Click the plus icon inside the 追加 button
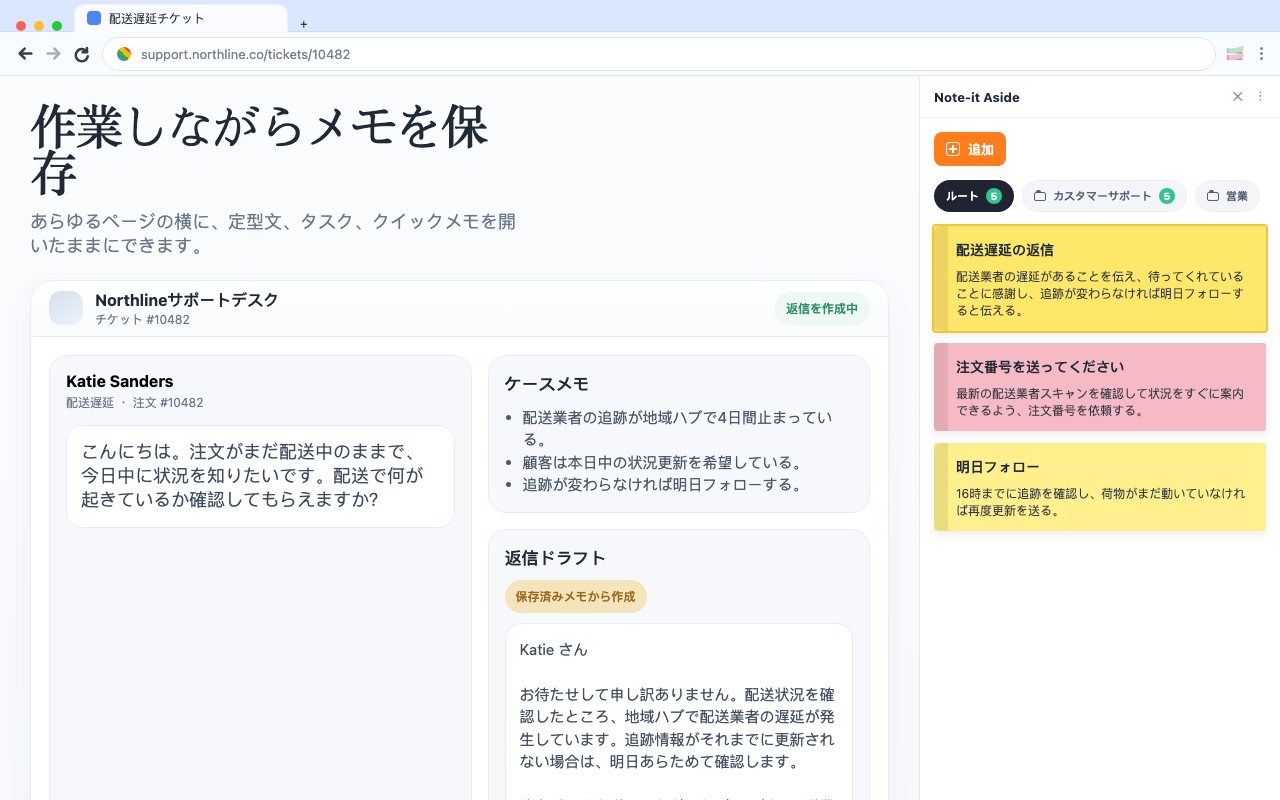 [951, 148]
